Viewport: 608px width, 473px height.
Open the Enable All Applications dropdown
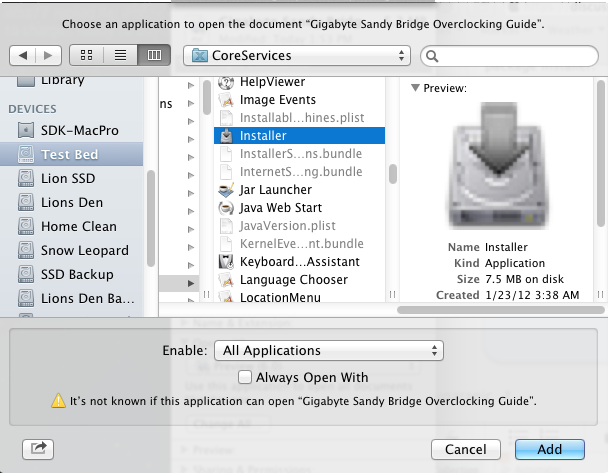pos(329,350)
